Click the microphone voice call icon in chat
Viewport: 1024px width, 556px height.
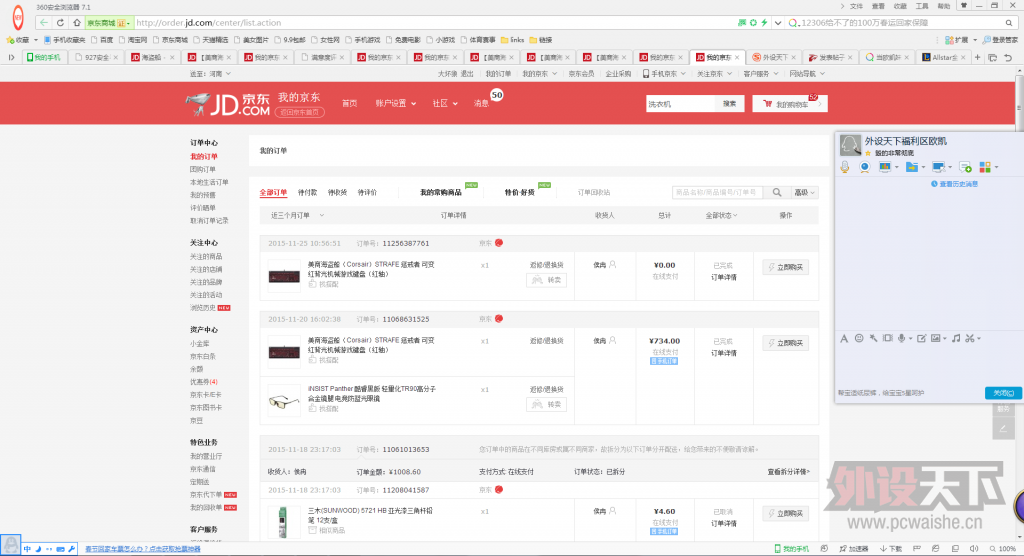coord(844,167)
